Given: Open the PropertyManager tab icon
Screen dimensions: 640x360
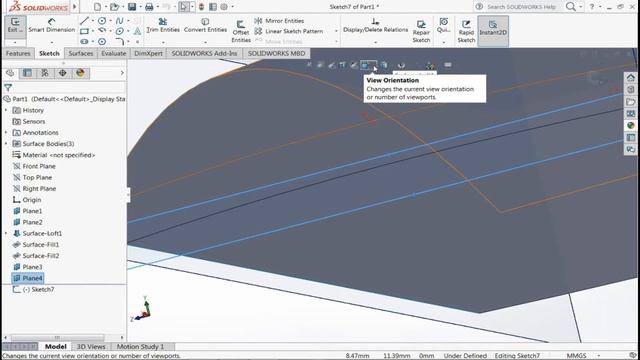Looking at the screenshot, I should 27,73.
